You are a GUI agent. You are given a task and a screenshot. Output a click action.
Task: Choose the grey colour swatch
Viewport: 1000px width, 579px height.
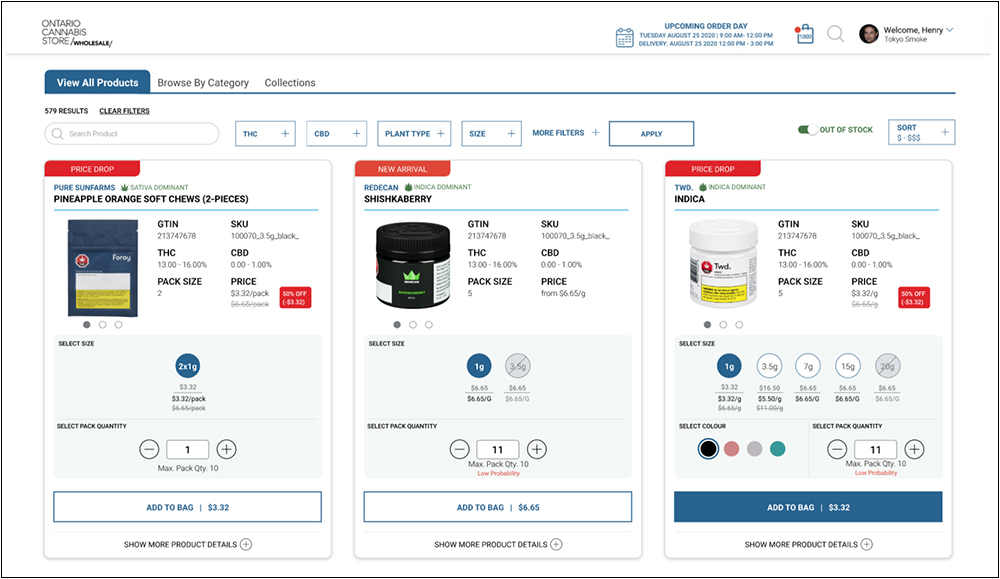754,449
